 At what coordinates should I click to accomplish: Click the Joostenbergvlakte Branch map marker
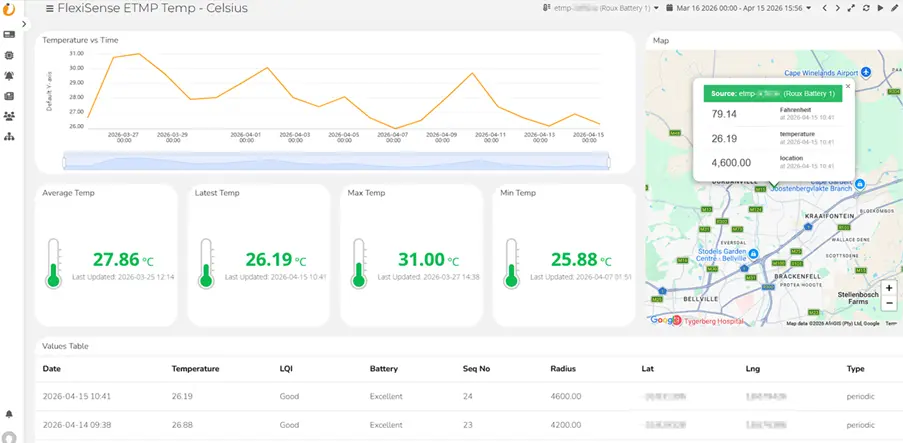(x=860, y=184)
